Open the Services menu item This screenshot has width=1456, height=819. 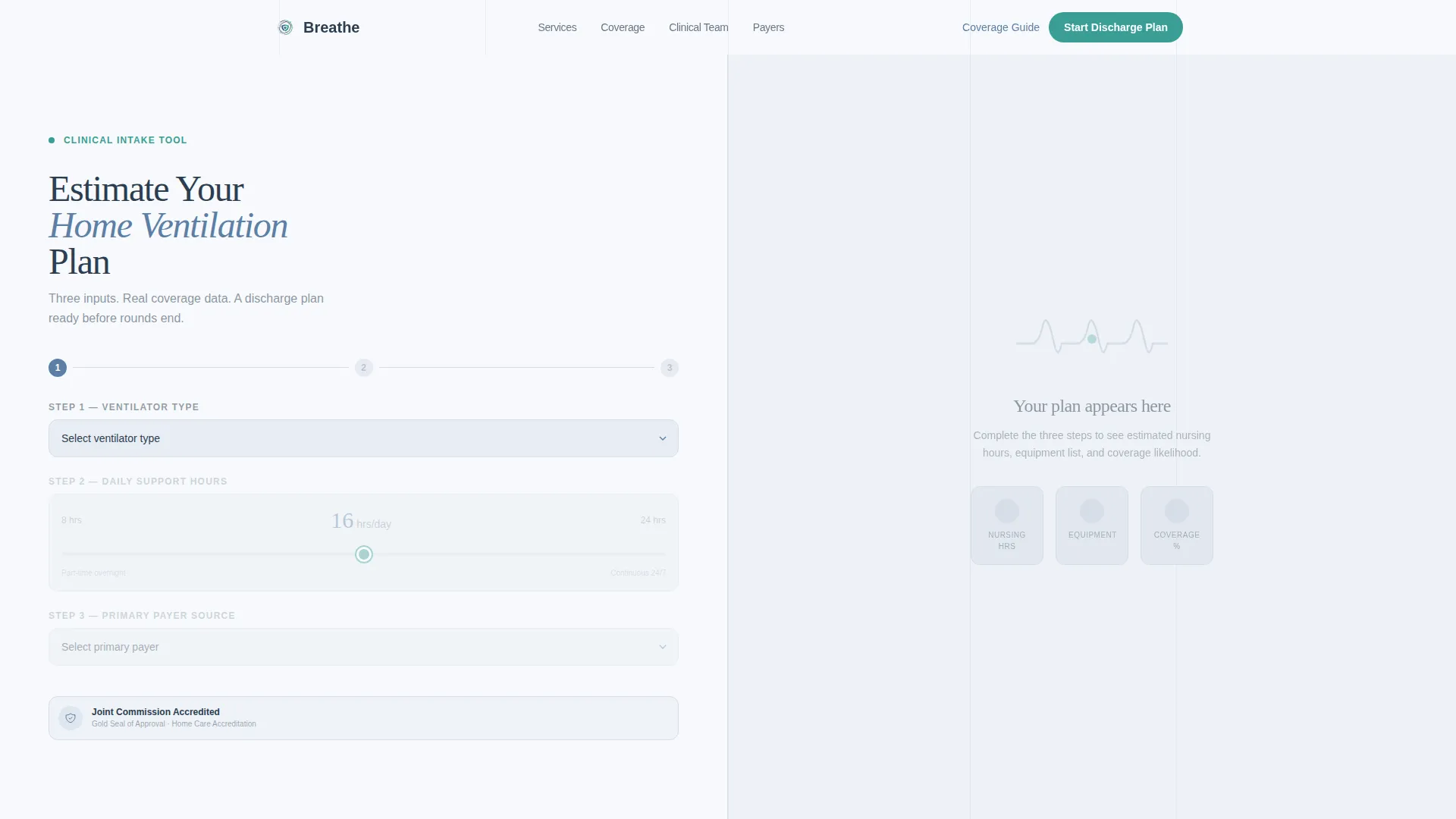(557, 27)
